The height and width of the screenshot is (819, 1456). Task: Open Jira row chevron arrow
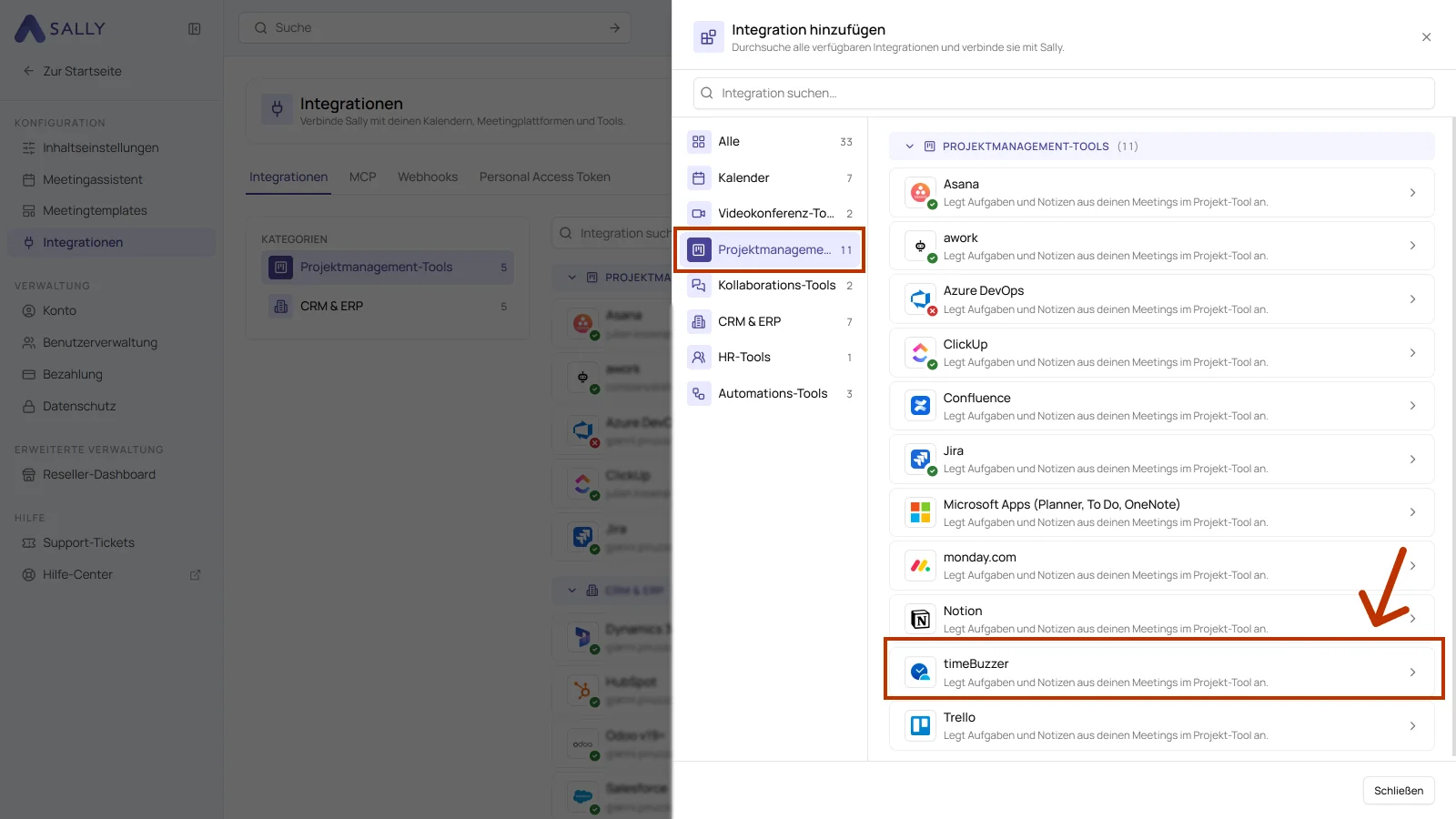tap(1412, 460)
